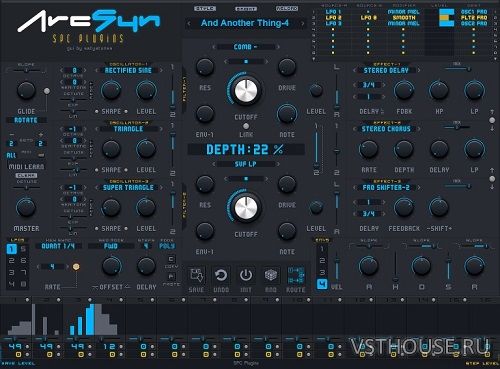Click the LFO copy (C) icon
Image resolution: width=500 pixels, height=369 pixels.
tap(171, 259)
